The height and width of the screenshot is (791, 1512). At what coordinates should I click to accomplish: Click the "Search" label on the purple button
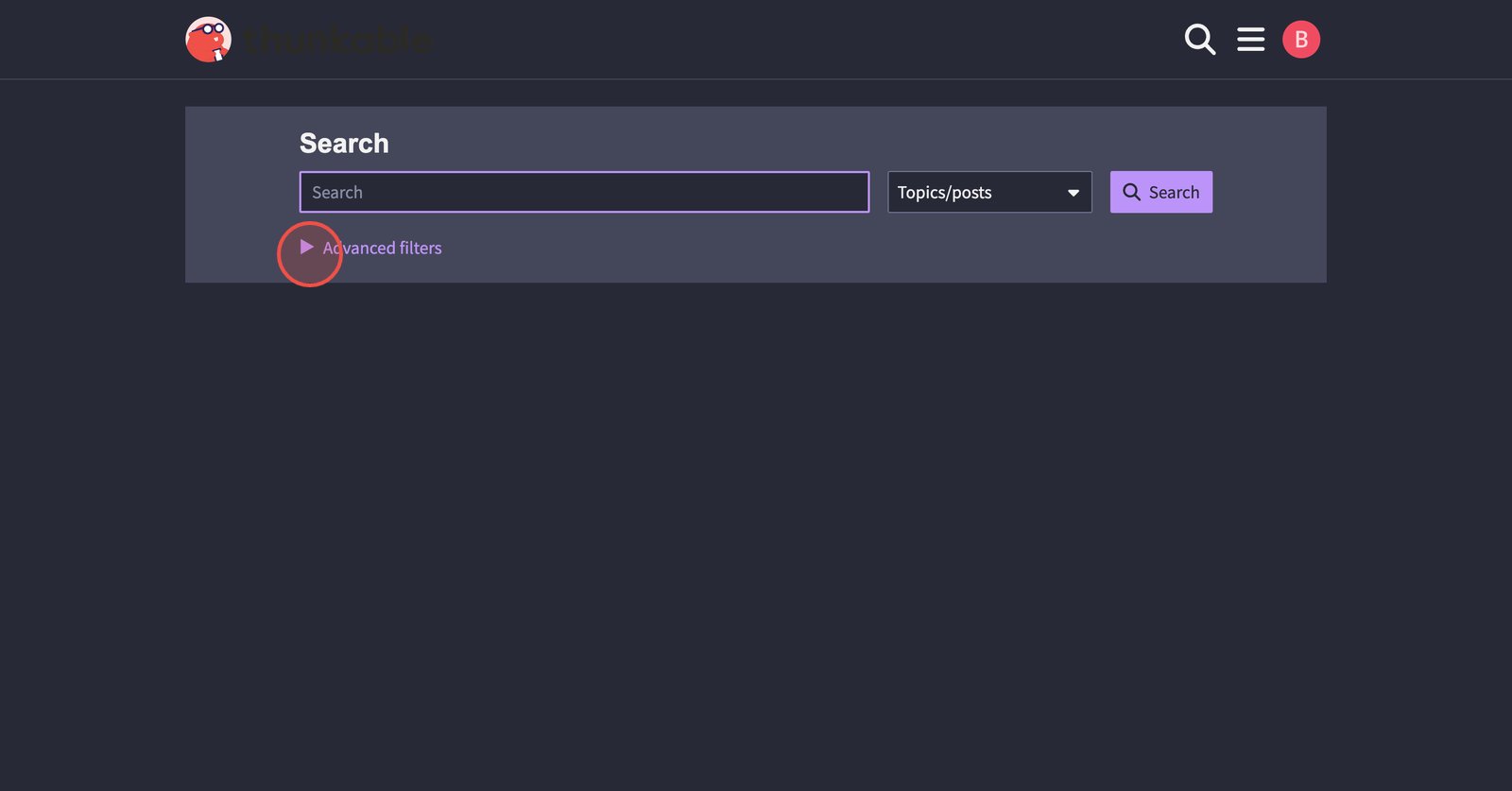[x=1174, y=193]
